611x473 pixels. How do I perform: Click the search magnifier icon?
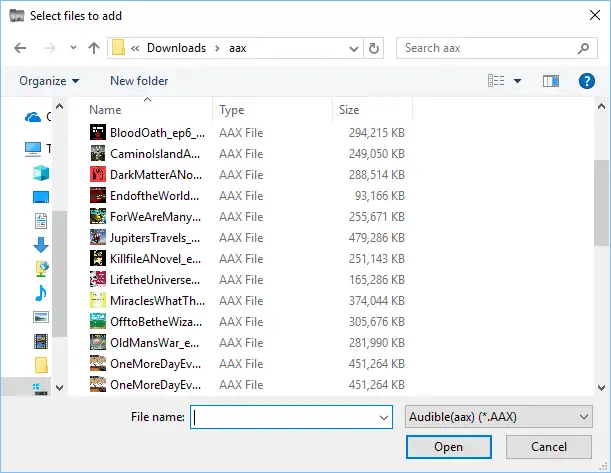583,48
